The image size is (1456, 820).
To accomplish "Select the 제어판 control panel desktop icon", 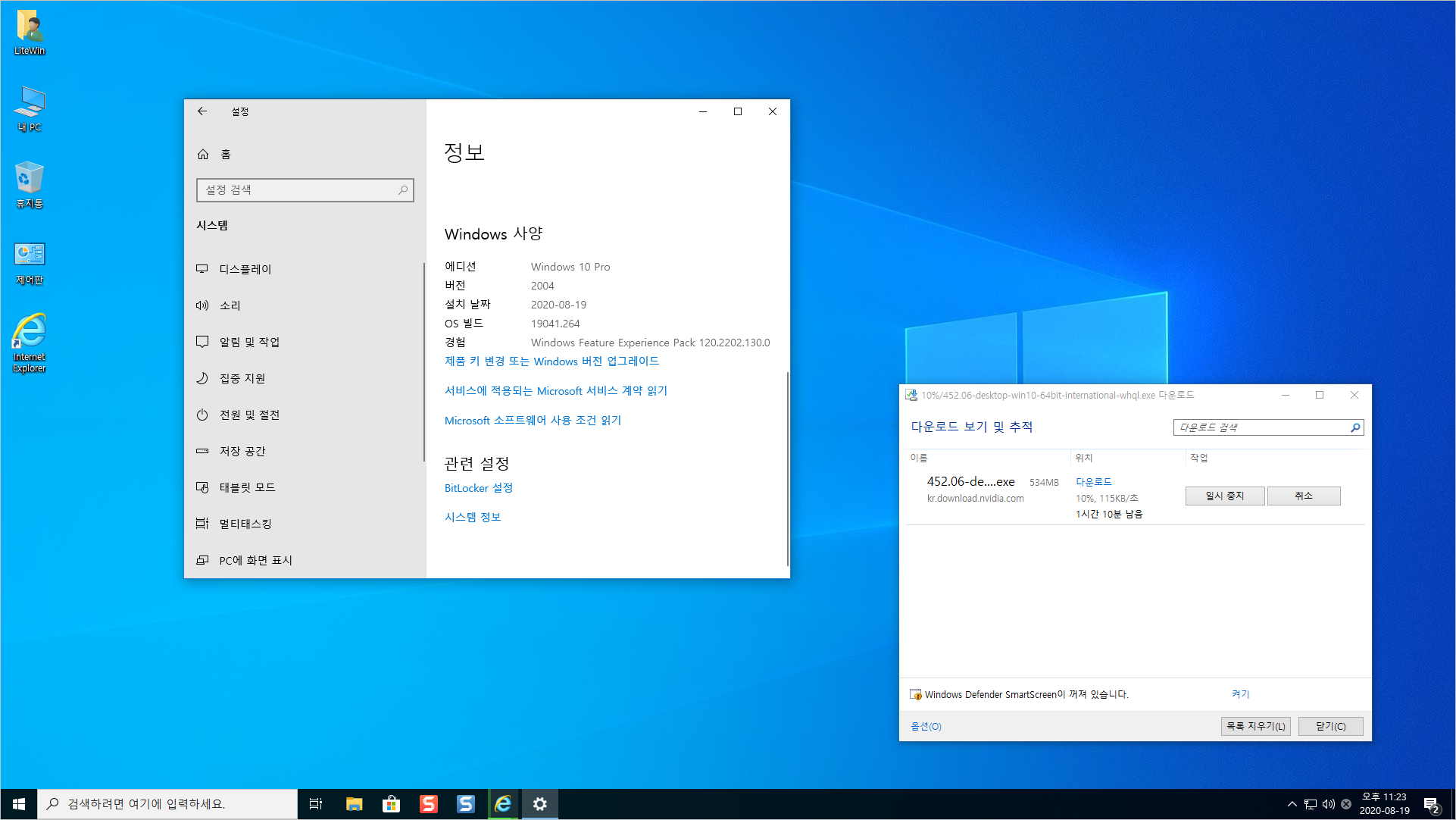I will [30, 263].
